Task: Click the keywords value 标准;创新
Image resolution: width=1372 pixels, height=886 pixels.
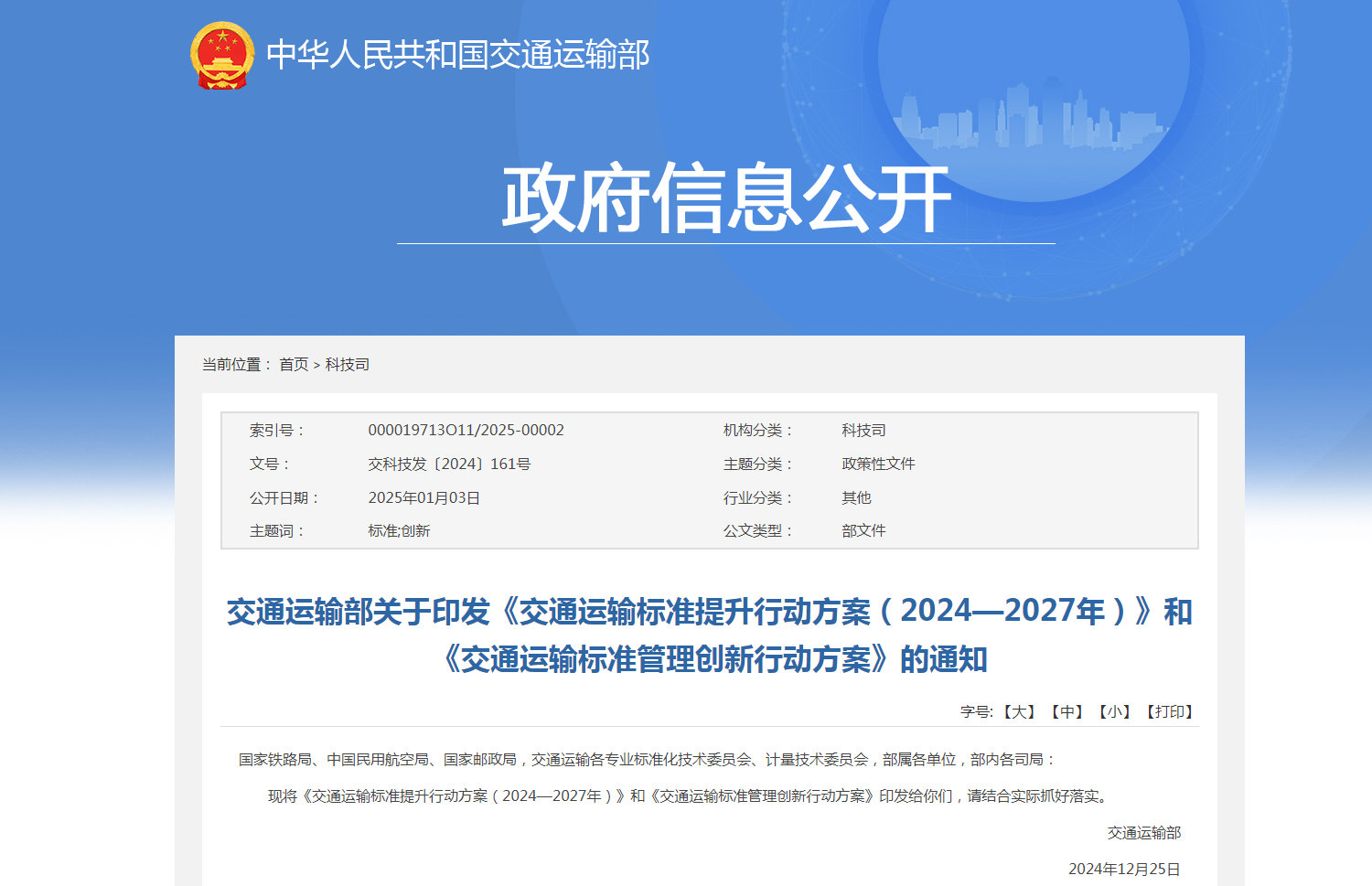Action: (x=399, y=531)
